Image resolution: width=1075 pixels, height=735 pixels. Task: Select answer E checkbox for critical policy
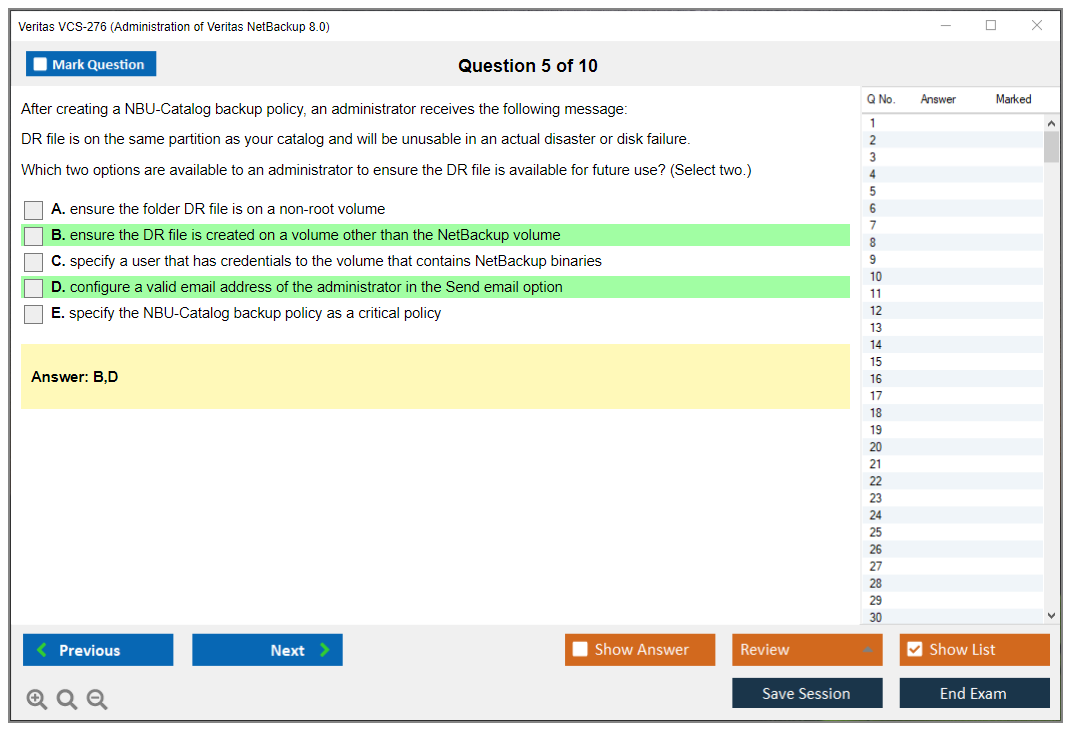point(34,314)
